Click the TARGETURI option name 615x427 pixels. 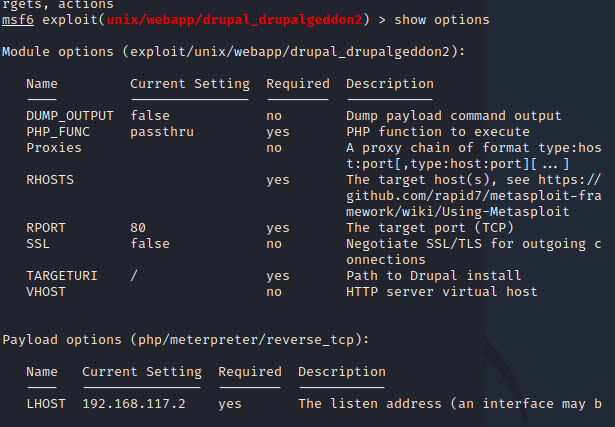(x=62, y=276)
